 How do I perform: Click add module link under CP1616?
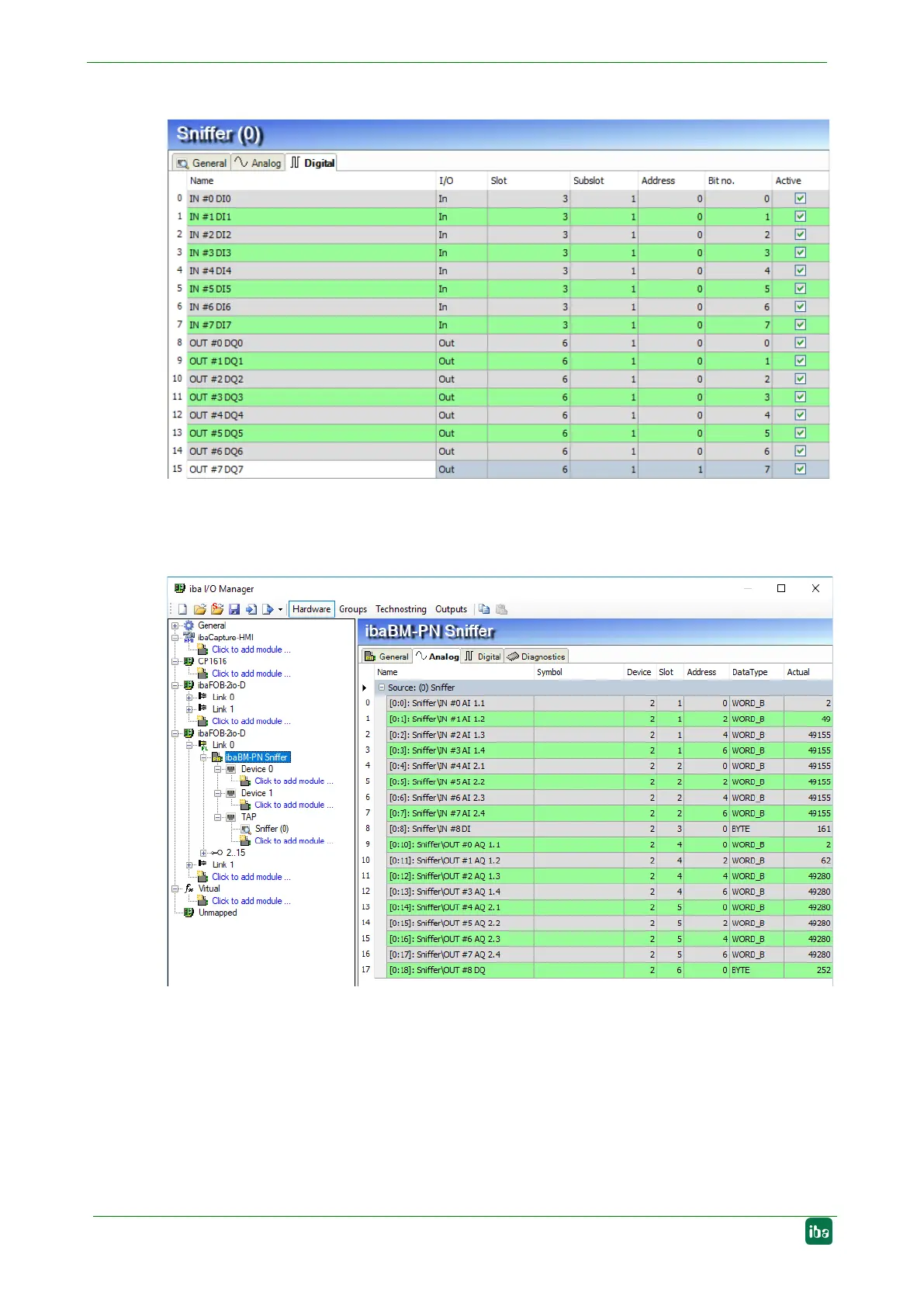pyautogui.click(x=251, y=674)
